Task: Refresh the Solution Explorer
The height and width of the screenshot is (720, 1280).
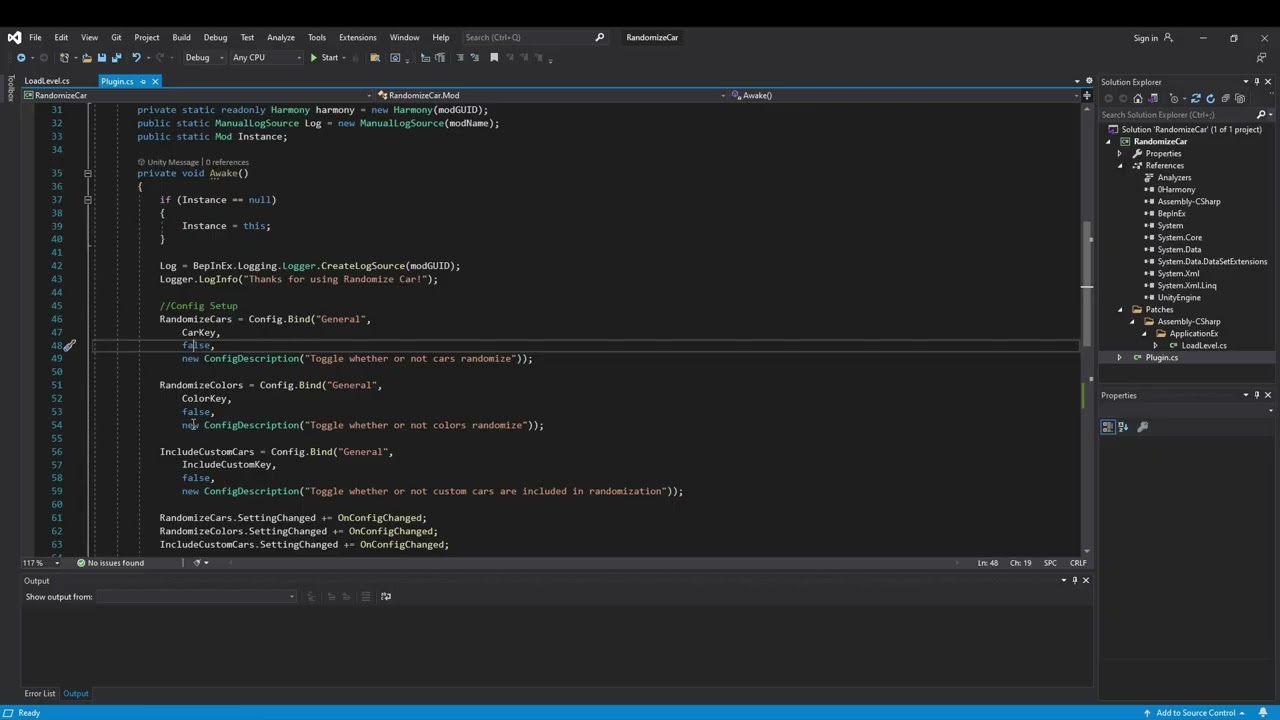Action: [1210, 98]
